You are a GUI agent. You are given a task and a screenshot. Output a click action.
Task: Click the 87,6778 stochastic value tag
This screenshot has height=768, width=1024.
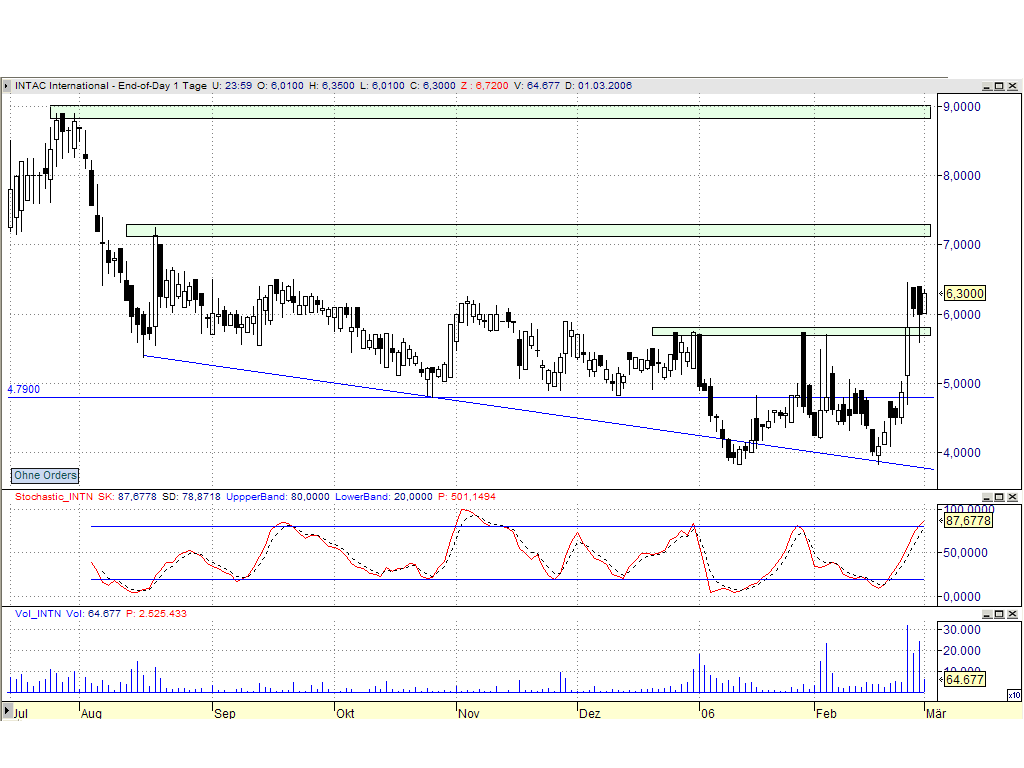point(968,520)
